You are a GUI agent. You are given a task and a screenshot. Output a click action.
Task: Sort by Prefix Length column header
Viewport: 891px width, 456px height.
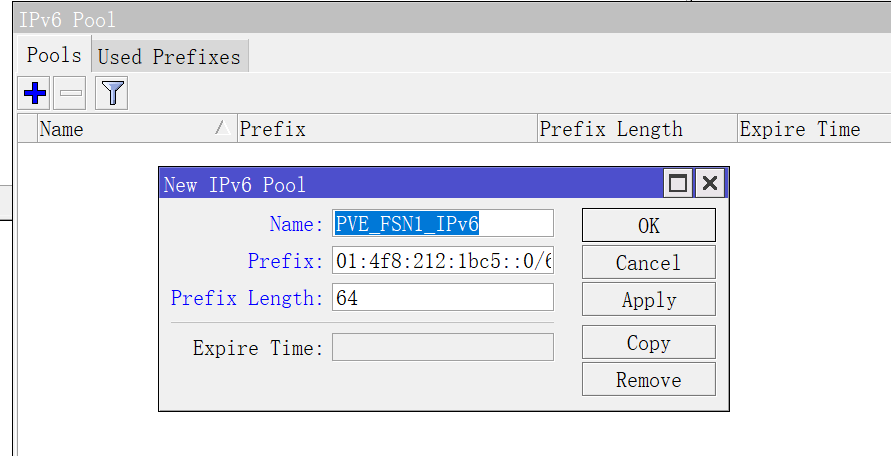coord(636,129)
